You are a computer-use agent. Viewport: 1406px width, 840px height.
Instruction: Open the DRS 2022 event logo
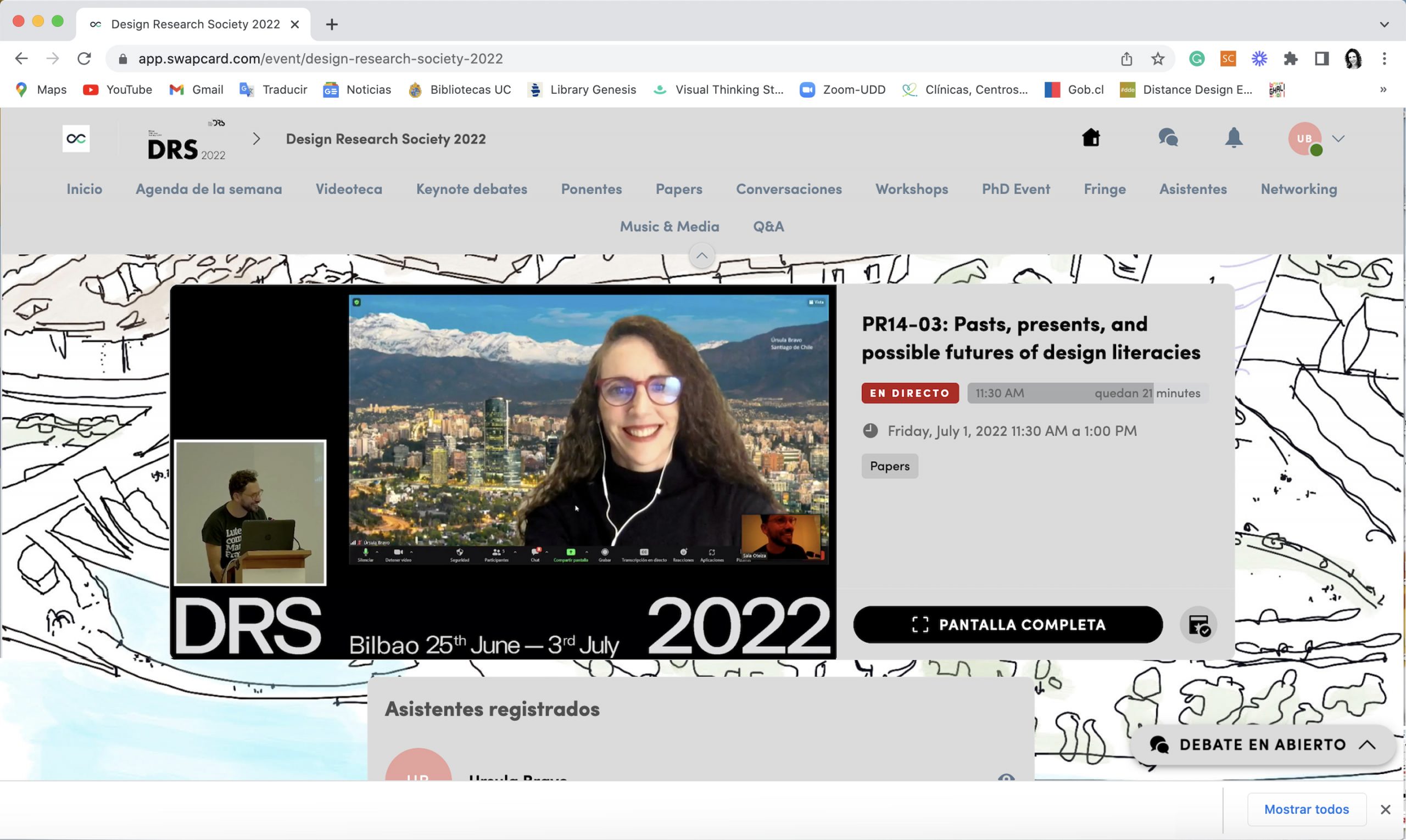(x=186, y=140)
